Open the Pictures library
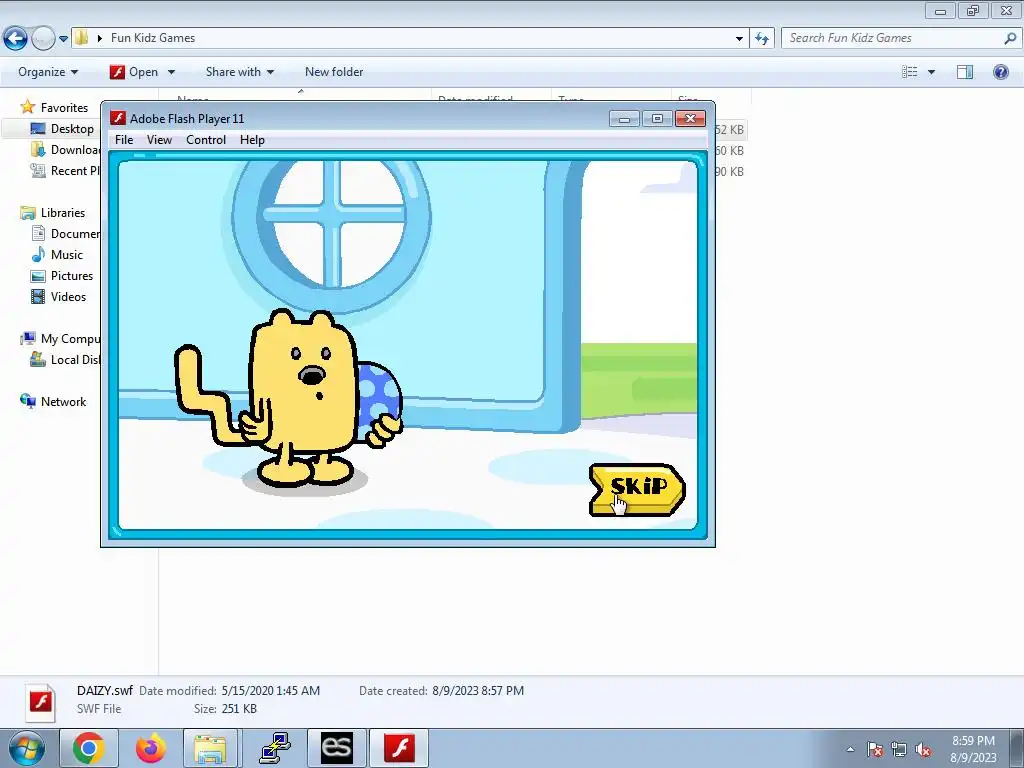Viewport: 1024px width, 768px height. click(72, 276)
